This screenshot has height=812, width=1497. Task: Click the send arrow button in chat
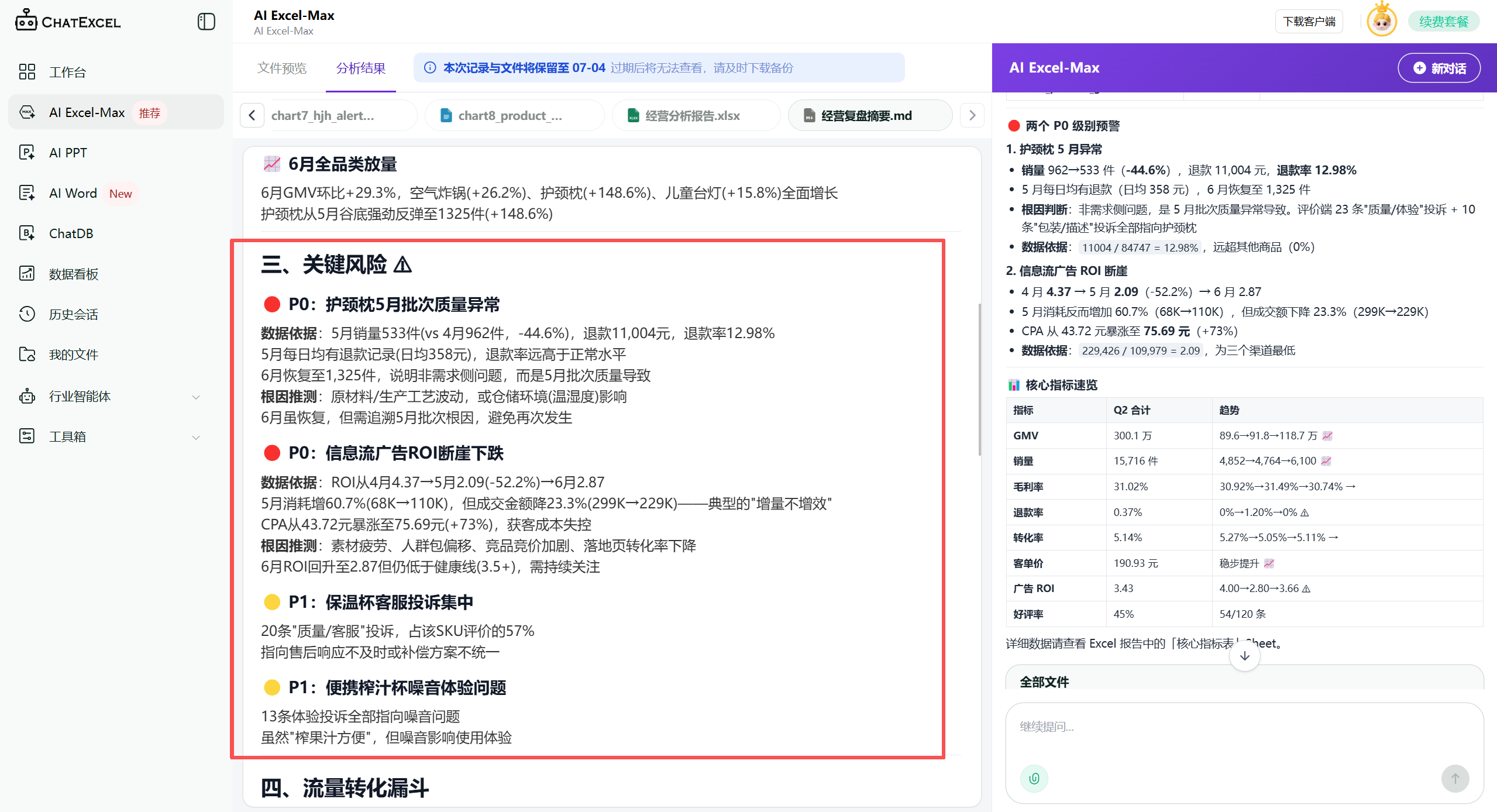pos(1455,778)
